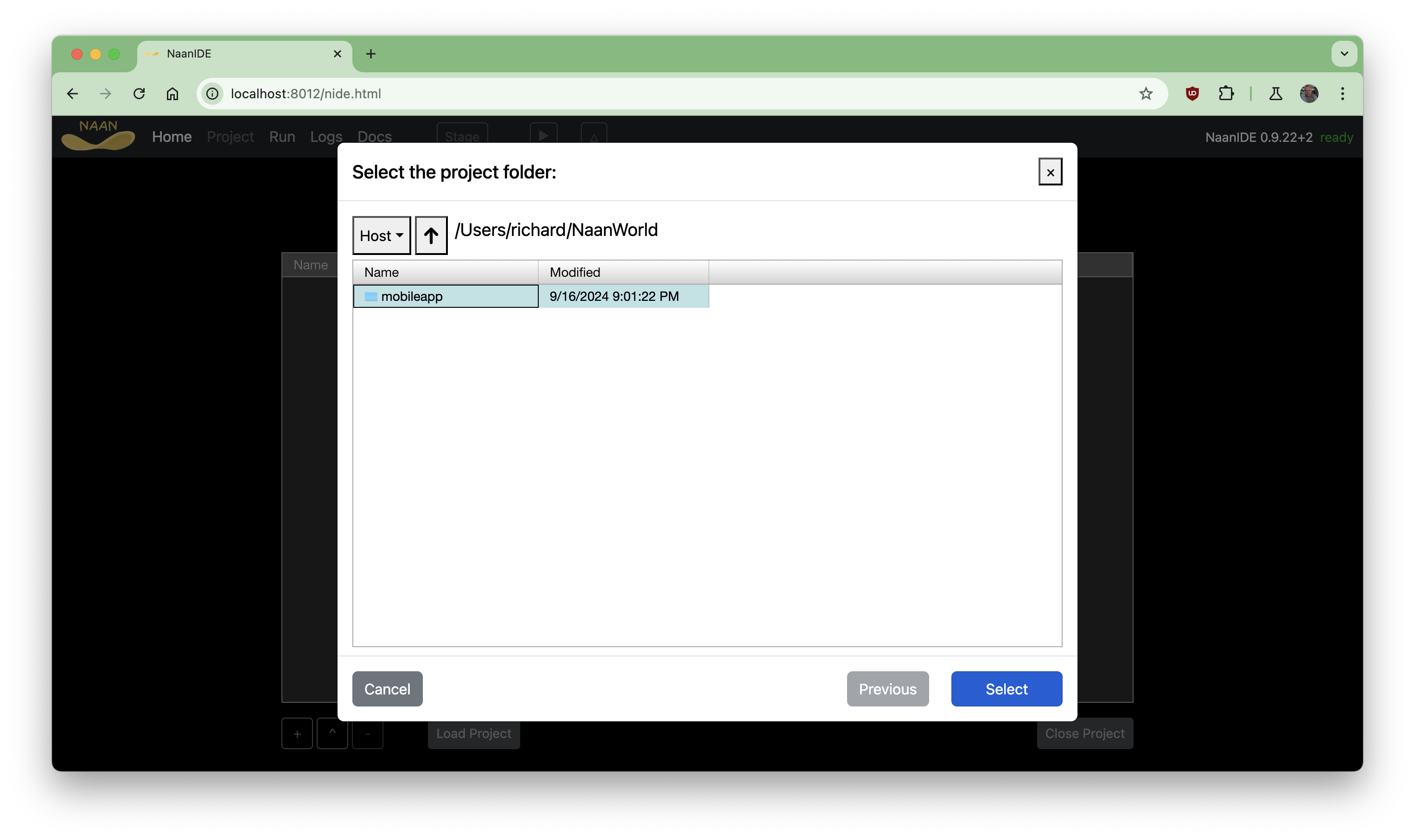Image resolution: width=1415 pixels, height=840 pixels.
Task: Click the browser home icon
Action: pyautogui.click(x=172, y=93)
